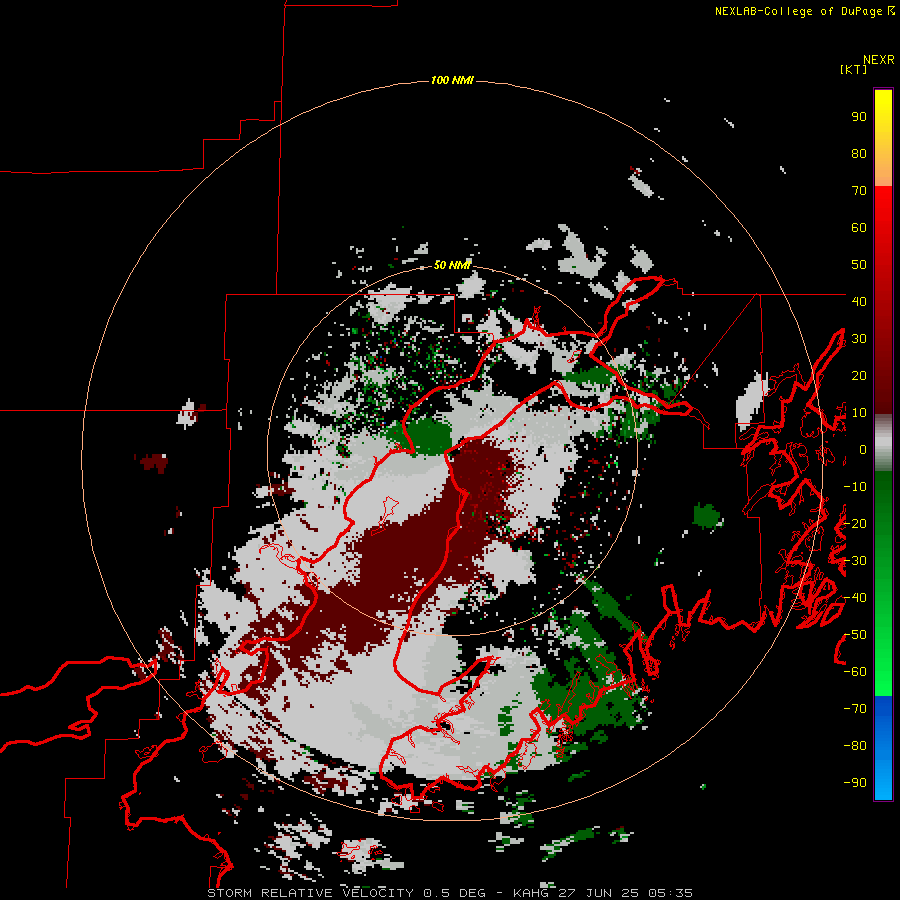Pick the yellow segment of the color bar
The width and height of the screenshot is (900, 900).
[883, 115]
